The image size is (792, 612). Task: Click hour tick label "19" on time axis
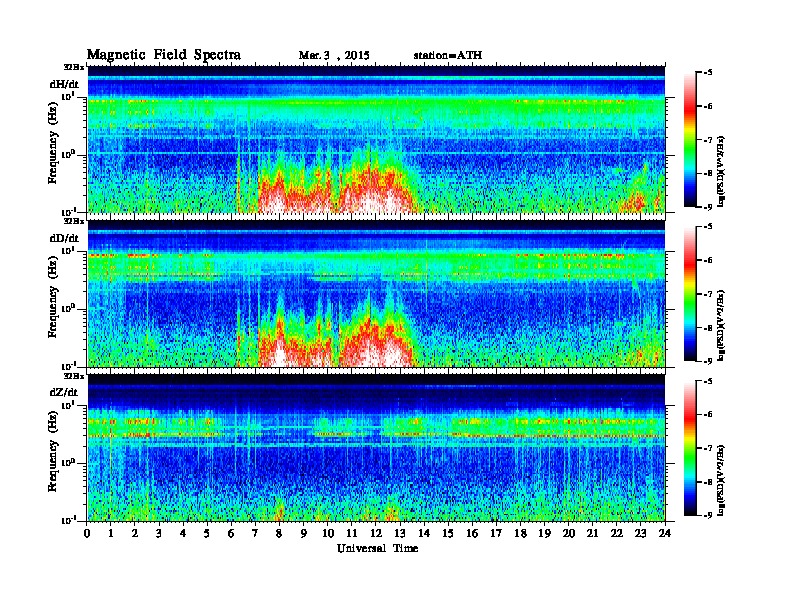pos(544,534)
